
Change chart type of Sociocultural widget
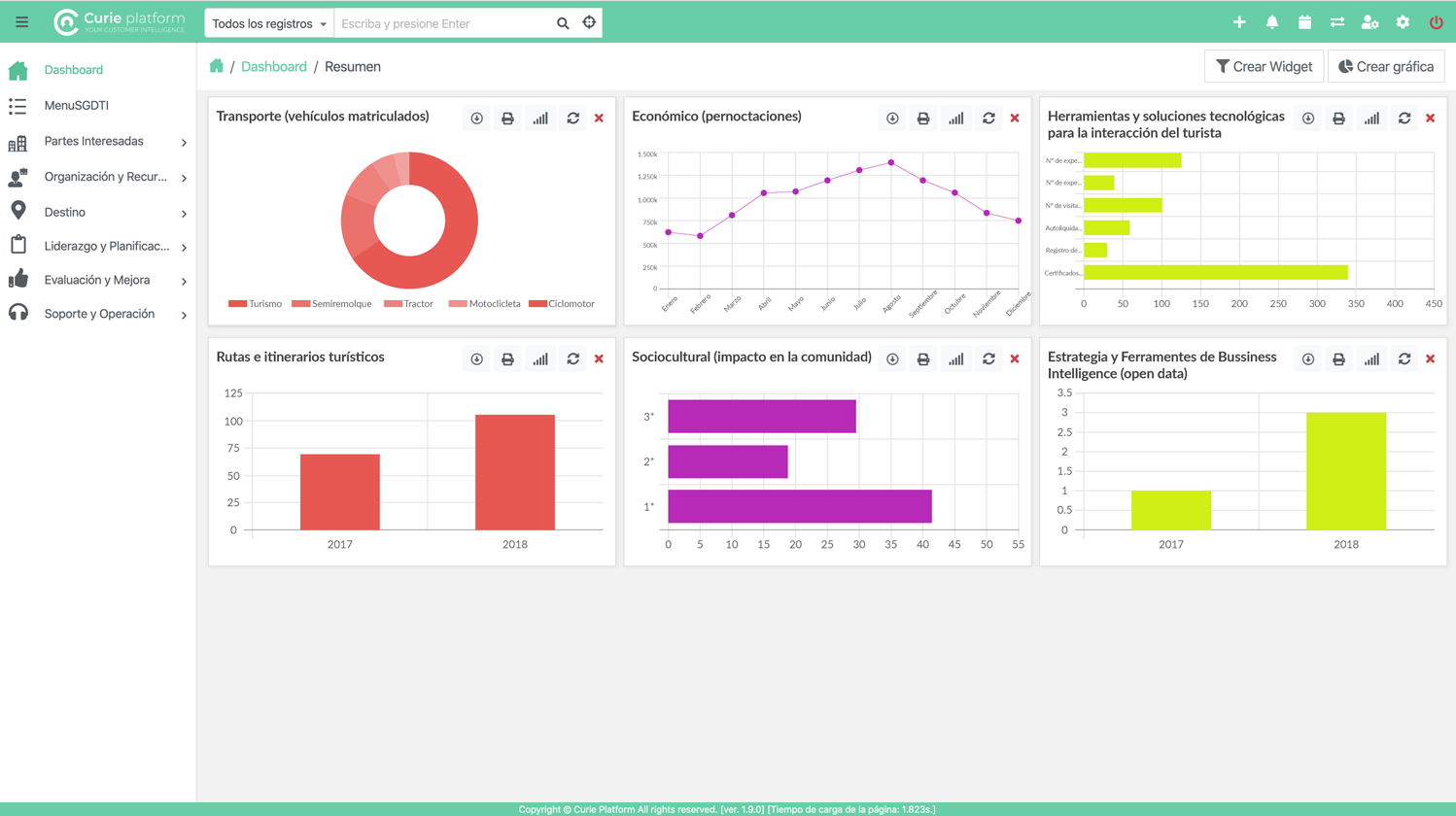tap(956, 359)
